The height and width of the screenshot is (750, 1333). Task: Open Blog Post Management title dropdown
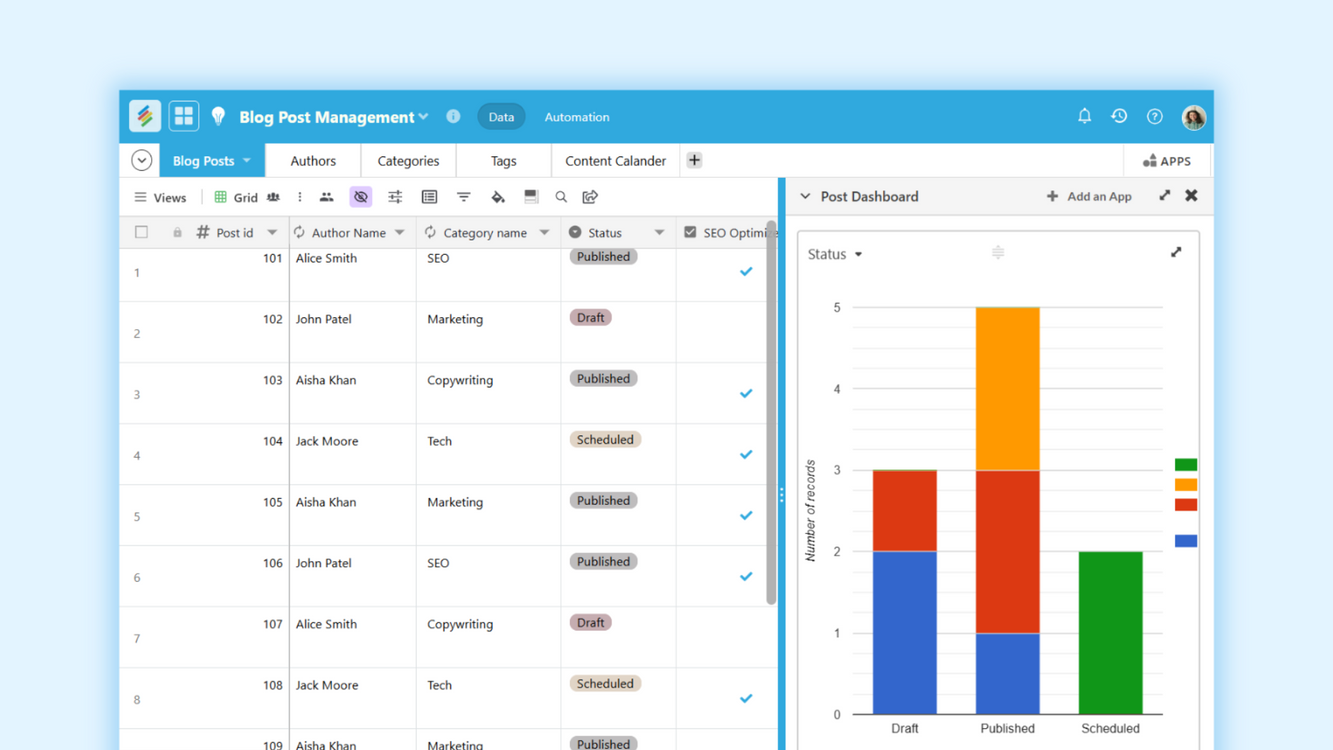point(424,117)
